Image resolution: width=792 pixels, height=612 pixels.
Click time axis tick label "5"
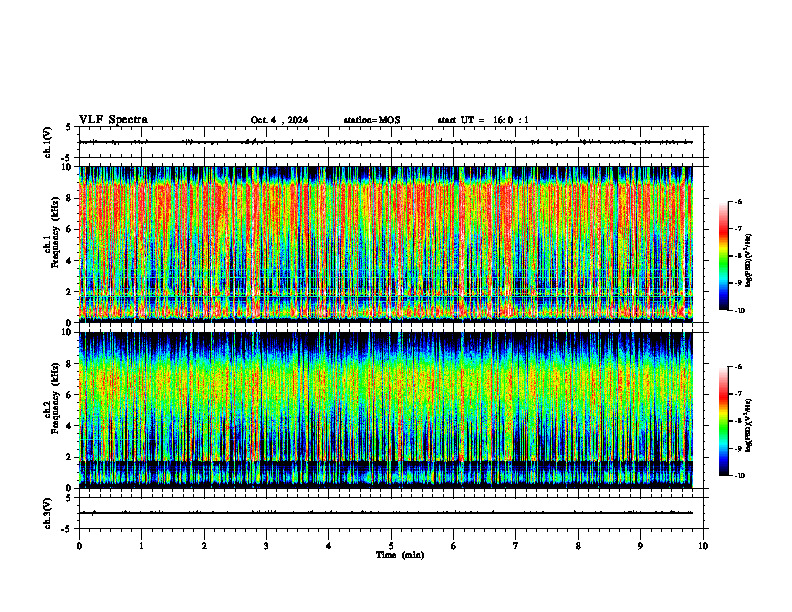(391, 546)
